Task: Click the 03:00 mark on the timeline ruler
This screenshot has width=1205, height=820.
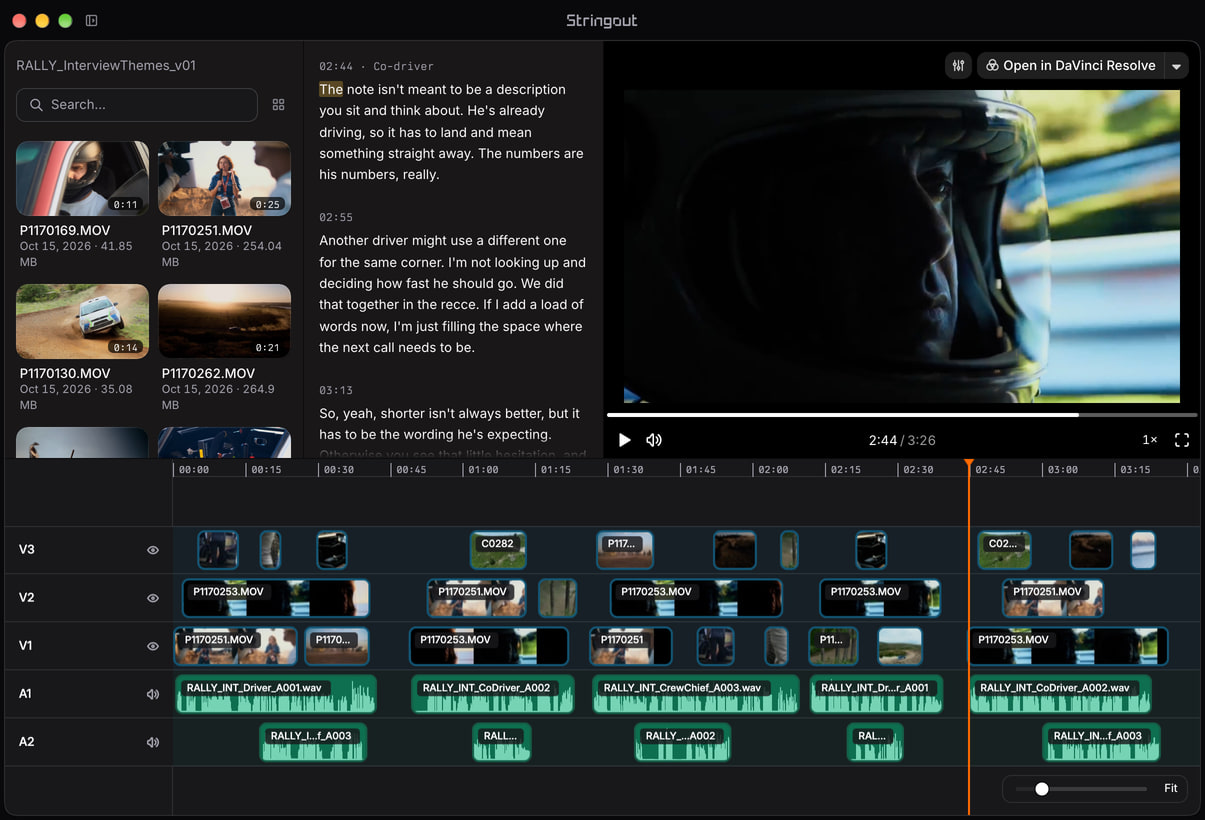Action: pos(1062,469)
